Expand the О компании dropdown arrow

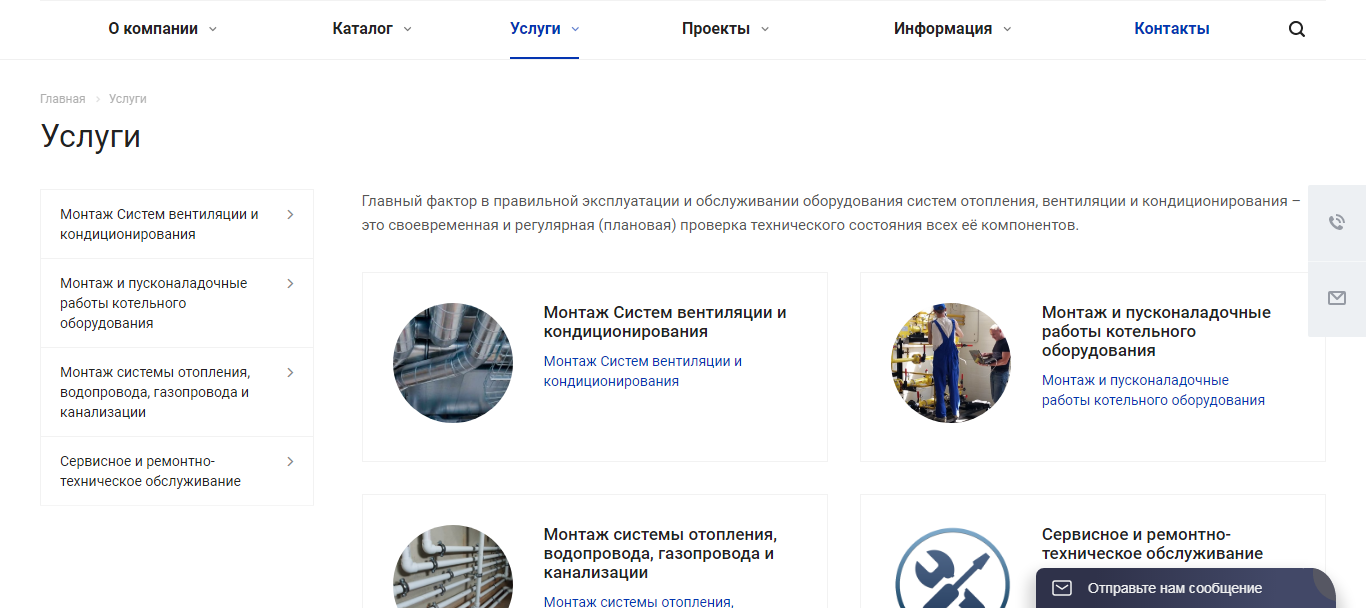(212, 29)
